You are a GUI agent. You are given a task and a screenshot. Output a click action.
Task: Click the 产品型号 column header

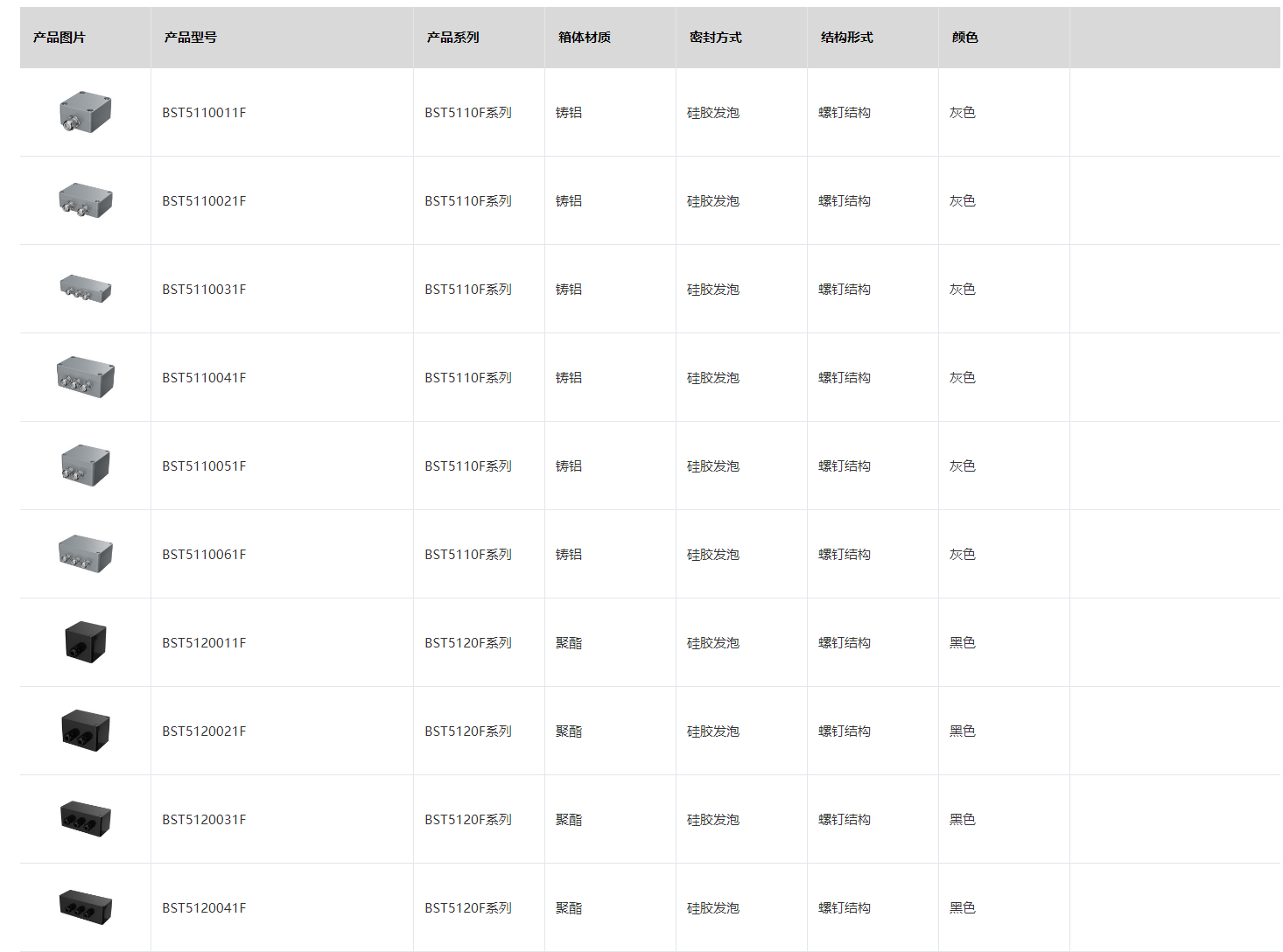click(x=190, y=38)
